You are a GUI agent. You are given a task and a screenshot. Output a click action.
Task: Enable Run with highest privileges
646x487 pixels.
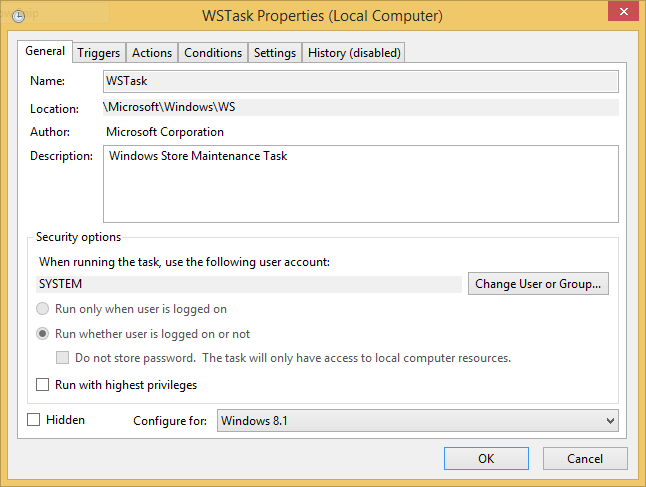[x=43, y=385]
